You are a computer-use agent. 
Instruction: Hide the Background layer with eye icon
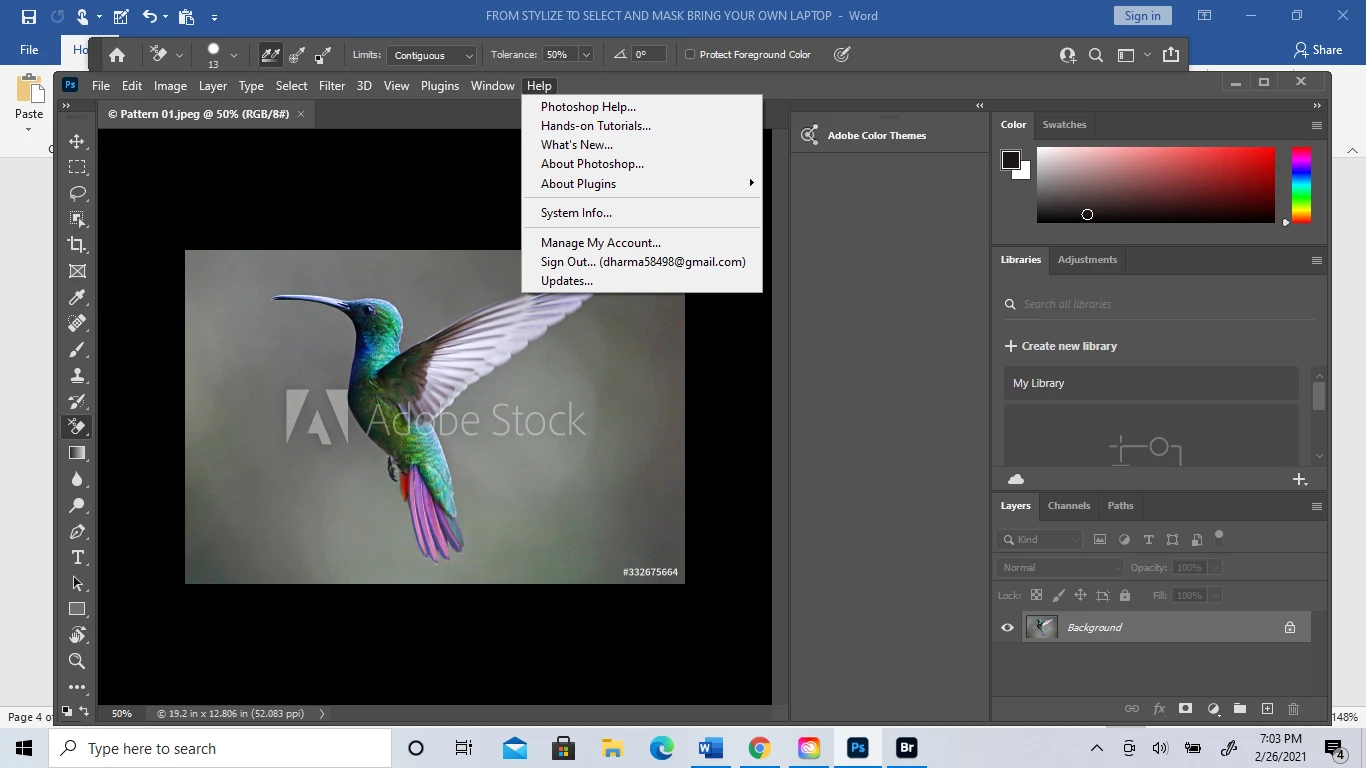point(1007,628)
